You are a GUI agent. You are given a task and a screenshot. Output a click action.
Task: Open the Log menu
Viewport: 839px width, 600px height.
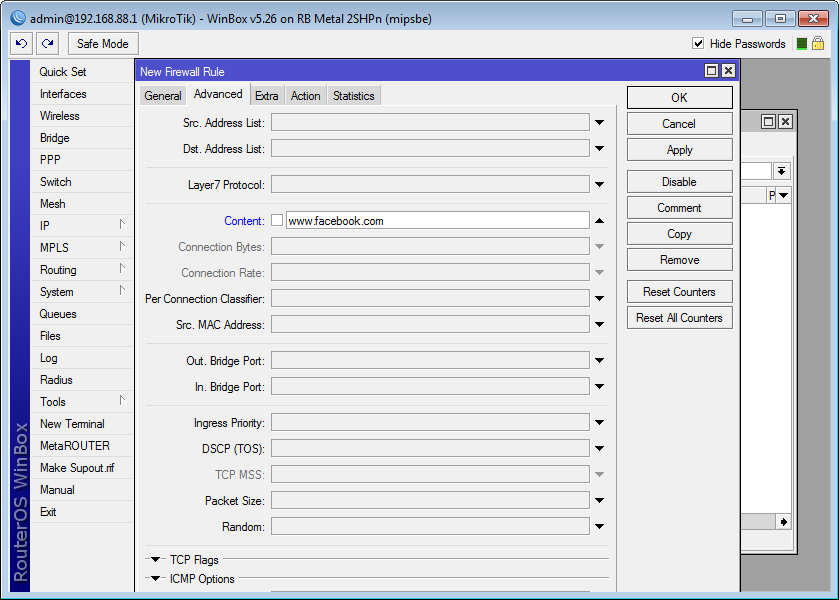point(82,358)
